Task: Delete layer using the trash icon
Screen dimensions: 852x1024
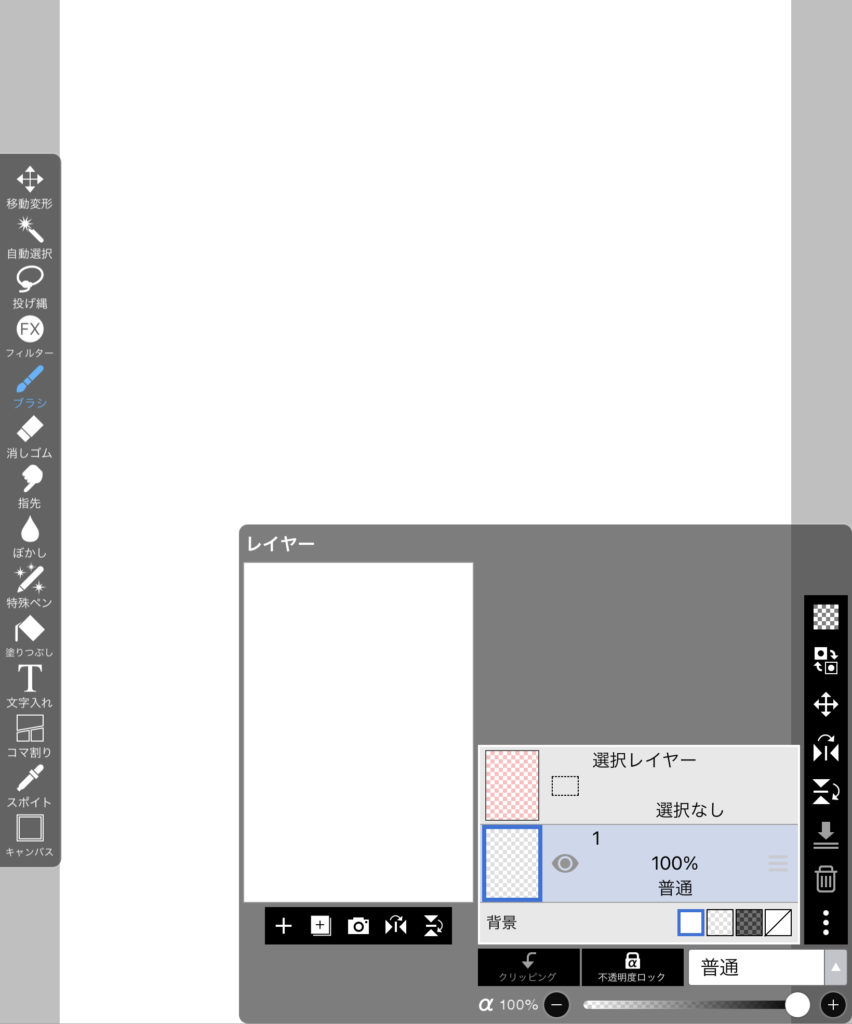Action: (x=825, y=879)
